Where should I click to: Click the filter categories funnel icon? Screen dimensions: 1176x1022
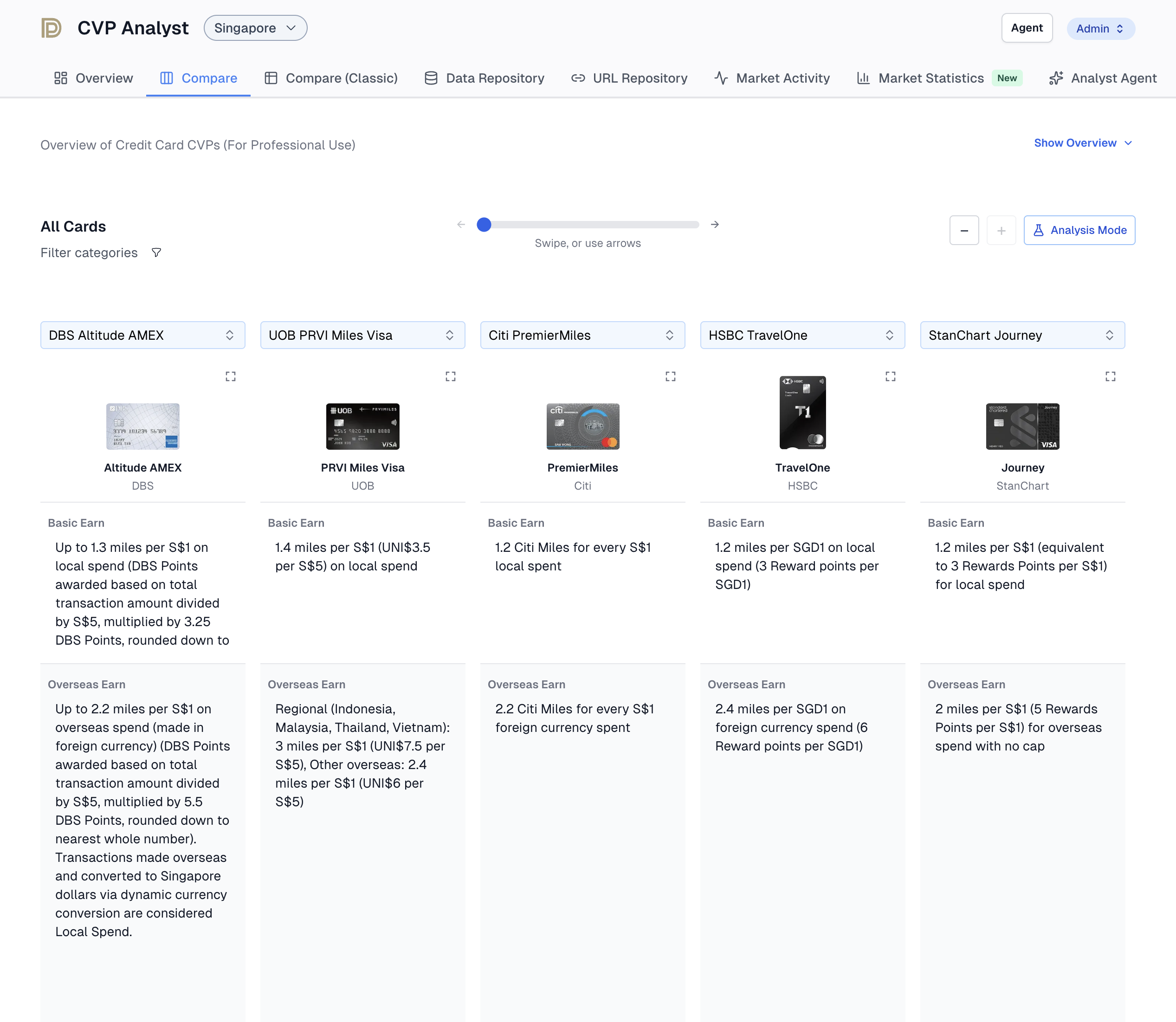pyautogui.click(x=156, y=252)
